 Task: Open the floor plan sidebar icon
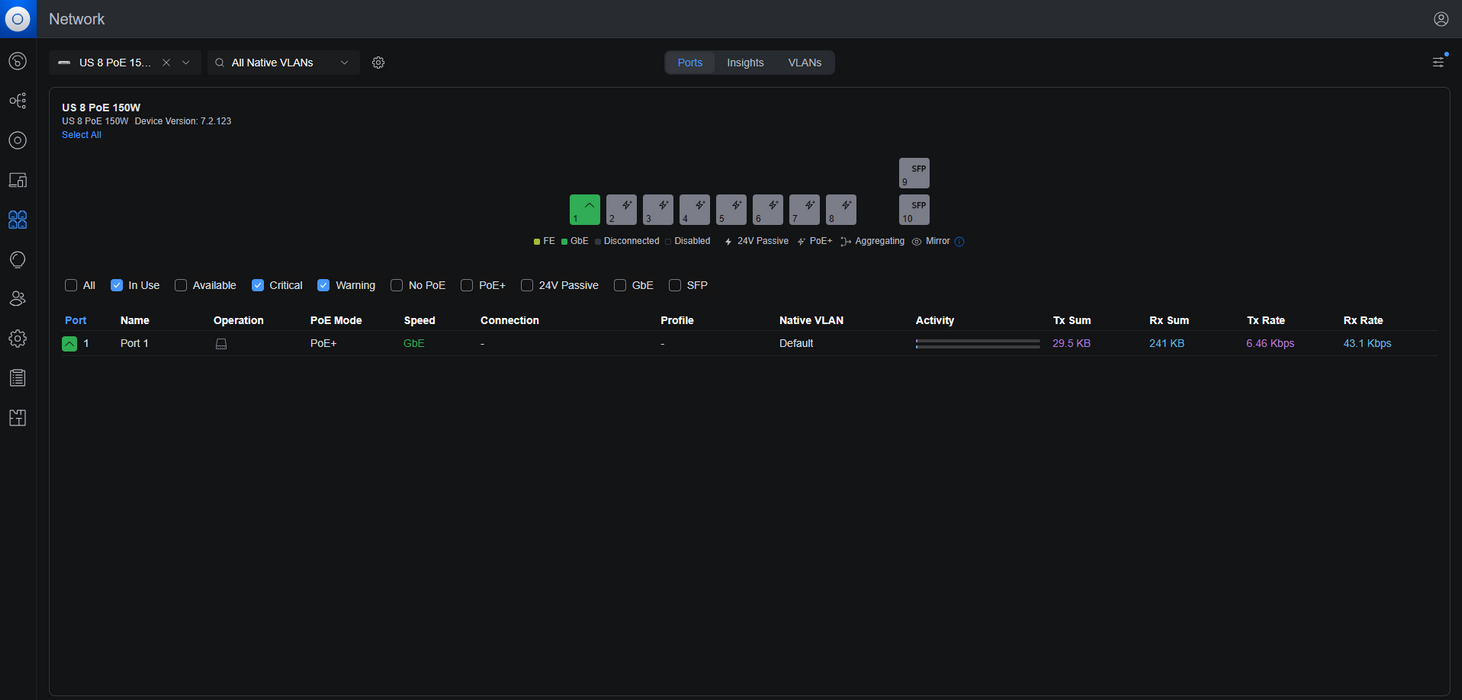(18, 418)
